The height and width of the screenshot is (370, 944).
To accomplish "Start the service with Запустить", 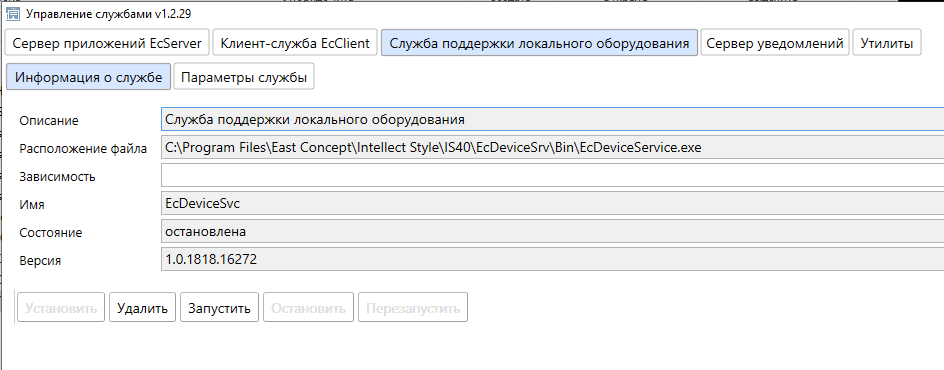I will click(x=219, y=309).
